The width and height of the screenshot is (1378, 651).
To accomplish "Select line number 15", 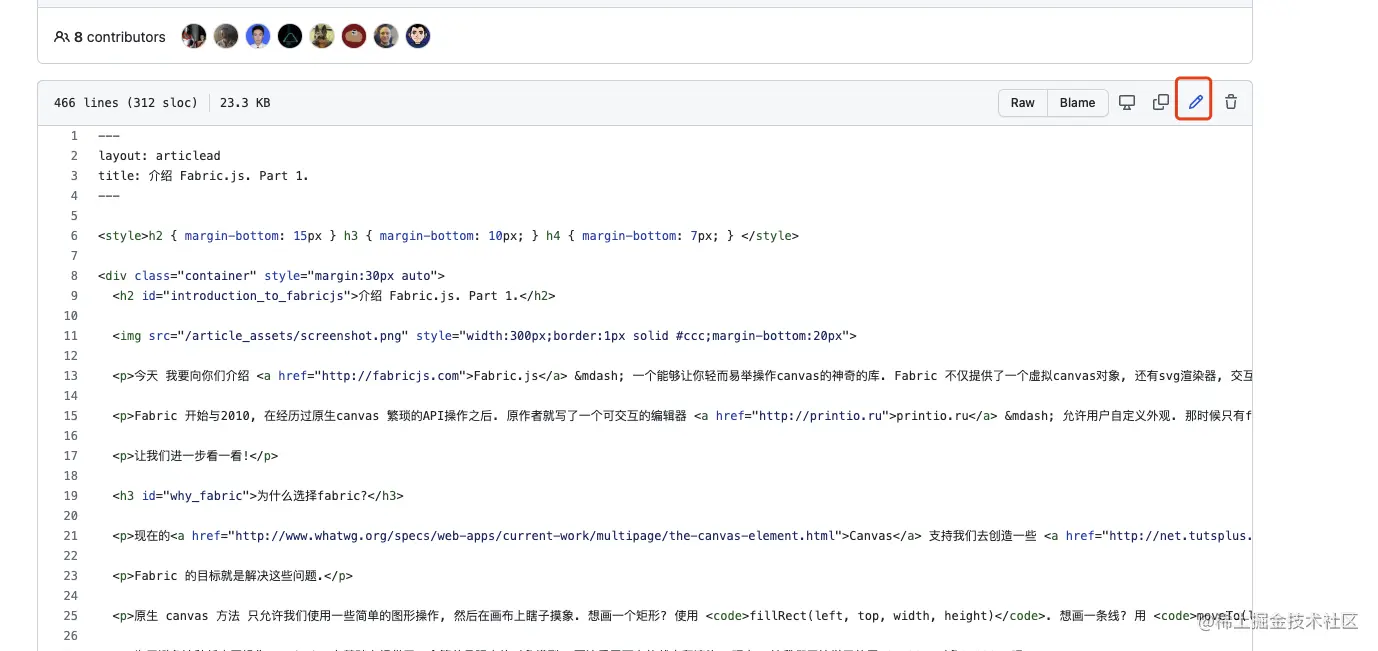I will point(70,416).
